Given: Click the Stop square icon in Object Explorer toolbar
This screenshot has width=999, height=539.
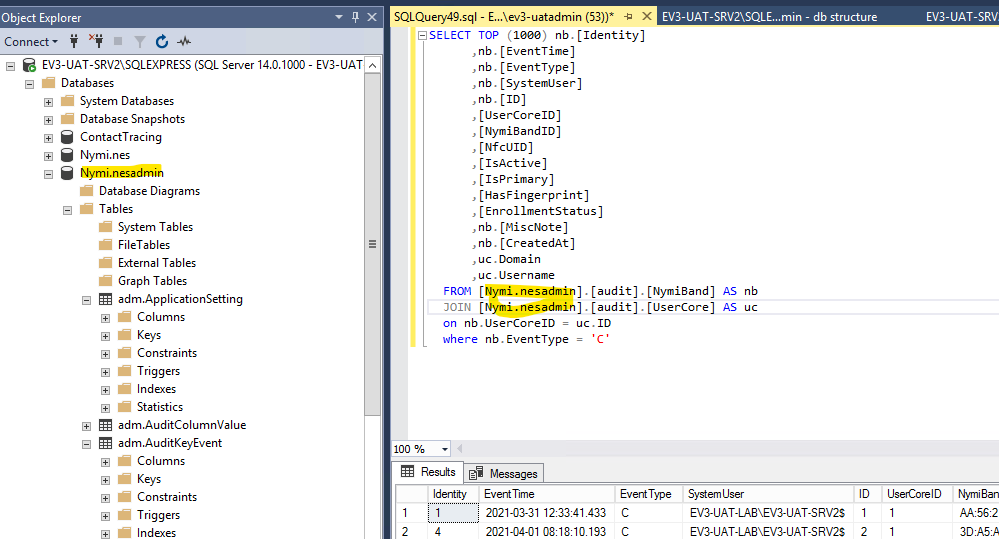Looking at the screenshot, I should [x=118, y=41].
